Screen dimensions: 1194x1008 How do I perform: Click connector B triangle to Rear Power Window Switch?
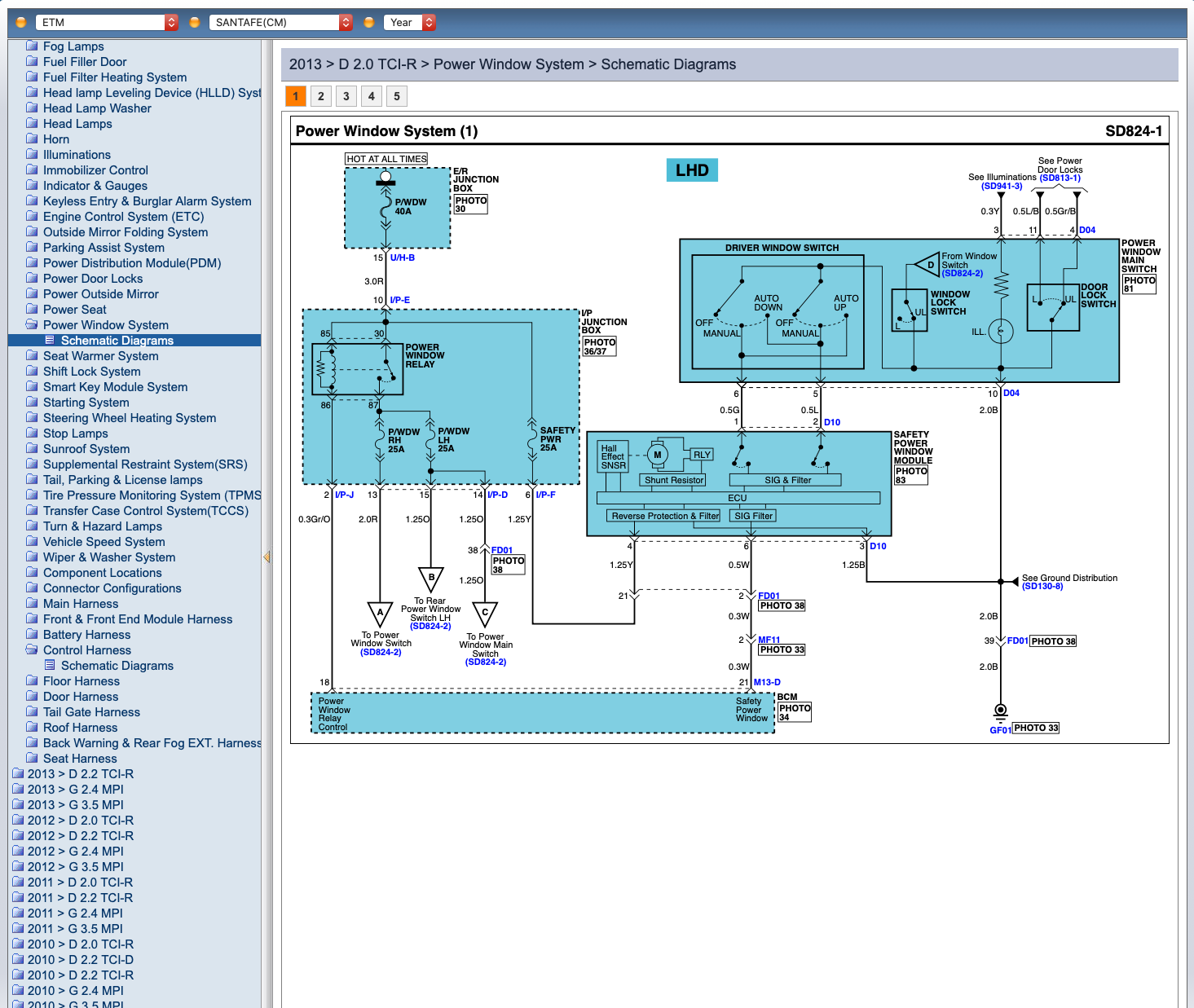(x=431, y=579)
